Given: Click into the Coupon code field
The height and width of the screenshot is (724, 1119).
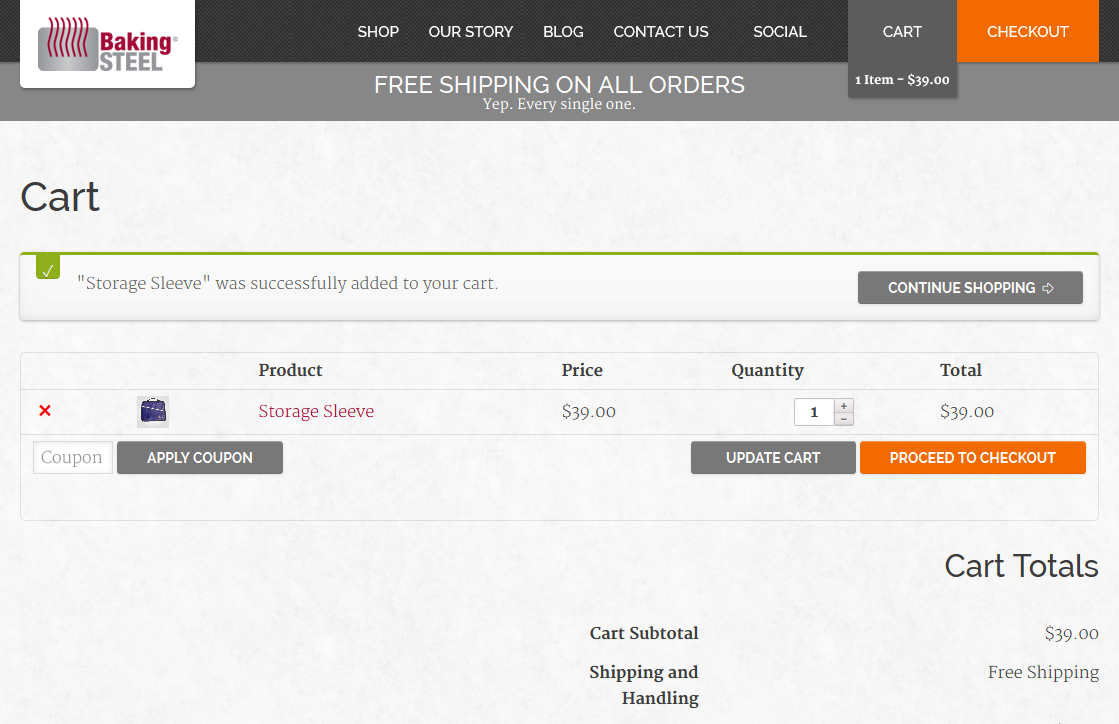Looking at the screenshot, I should (73, 458).
